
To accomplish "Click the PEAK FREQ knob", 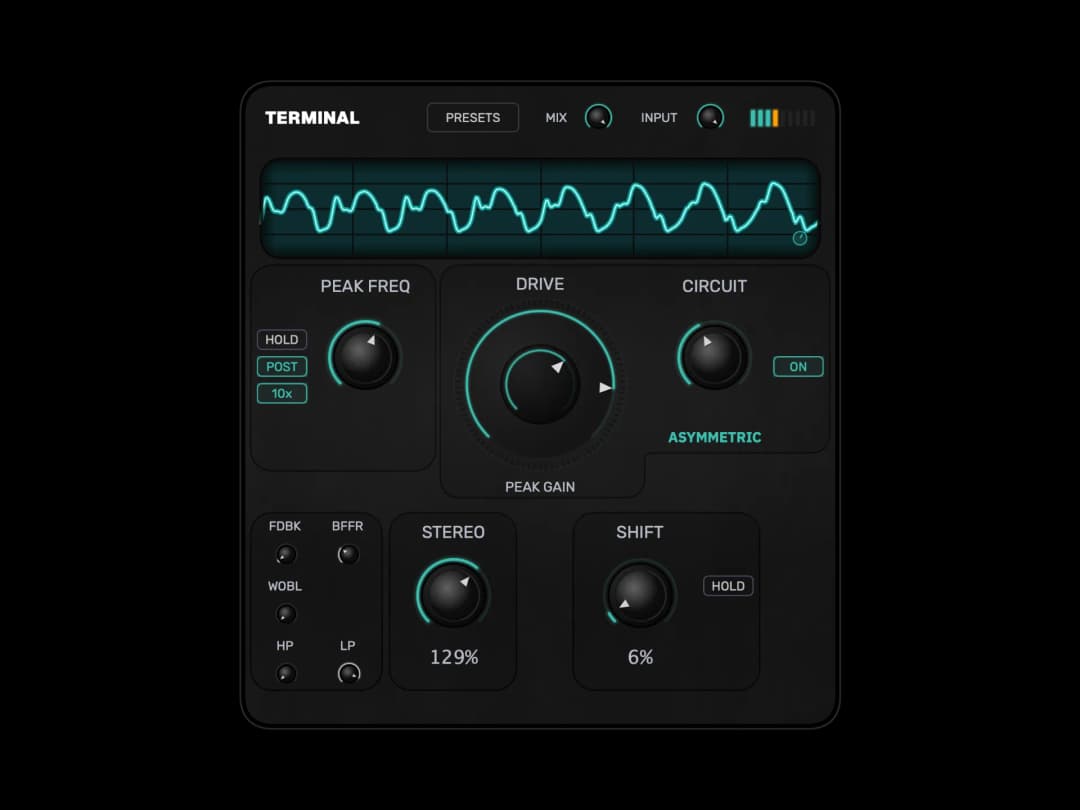I will [x=364, y=356].
